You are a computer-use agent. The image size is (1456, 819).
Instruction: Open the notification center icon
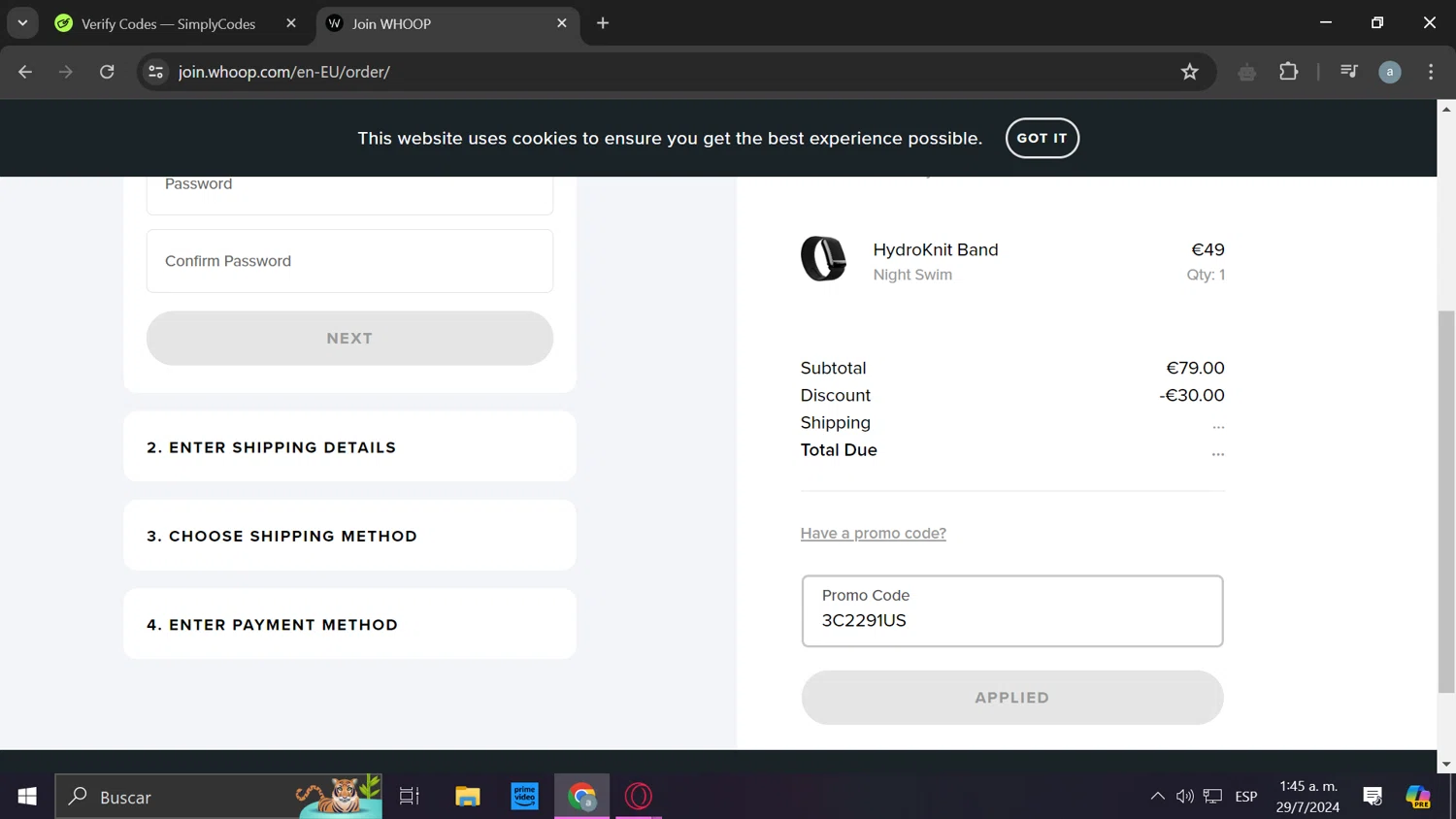click(1373, 797)
